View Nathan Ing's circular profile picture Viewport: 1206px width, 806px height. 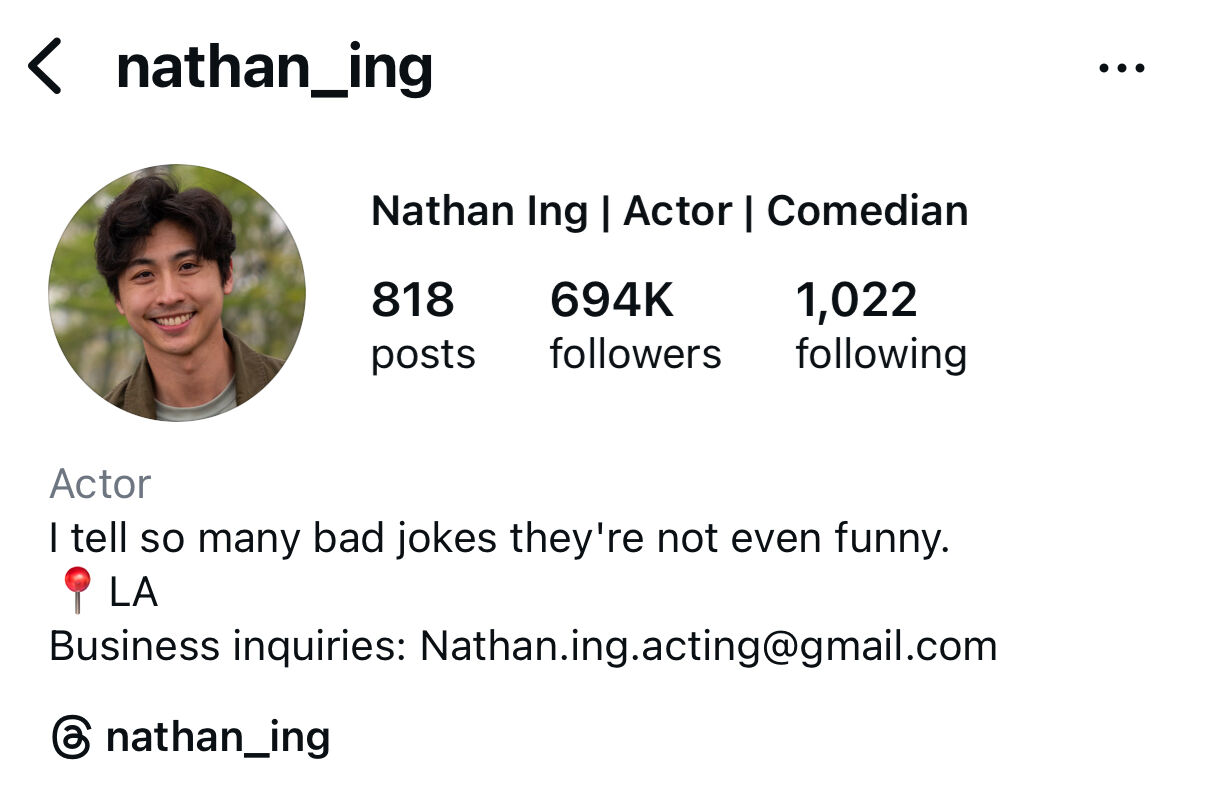click(x=177, y=293)
